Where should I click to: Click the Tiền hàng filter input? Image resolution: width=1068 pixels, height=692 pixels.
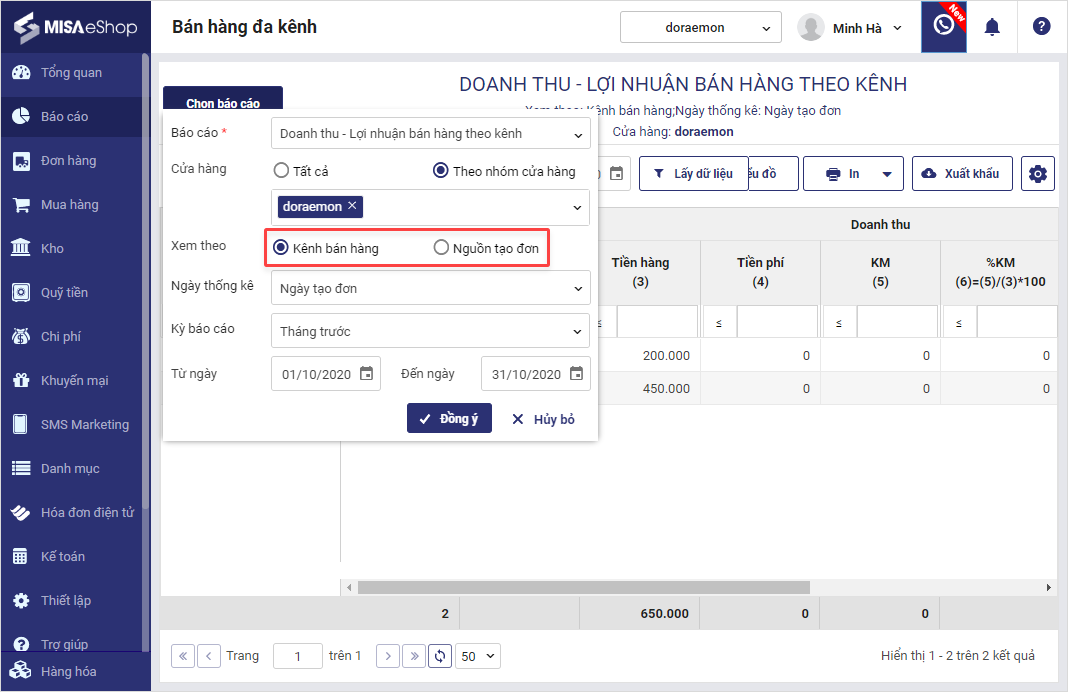pyautogui.click(x=657, y=321)
